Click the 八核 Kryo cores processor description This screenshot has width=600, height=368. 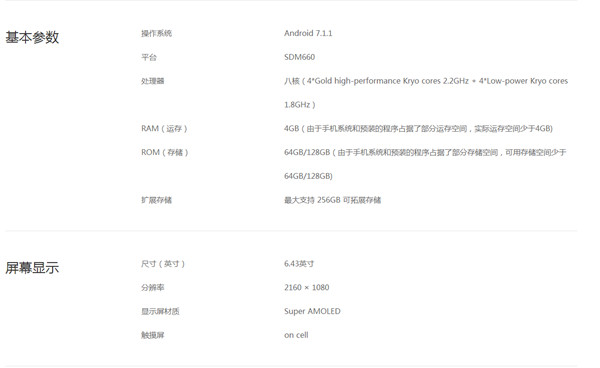coord(426,81)
